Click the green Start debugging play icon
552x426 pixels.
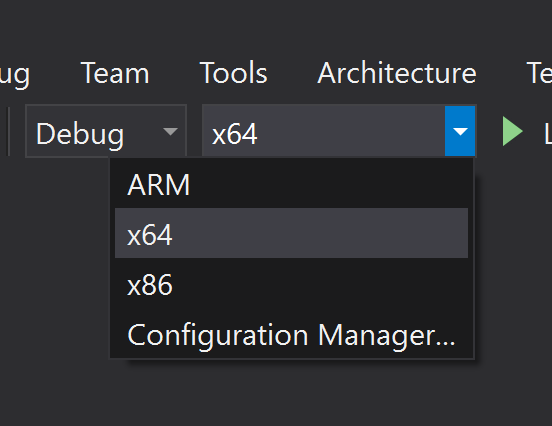point(513,131)
